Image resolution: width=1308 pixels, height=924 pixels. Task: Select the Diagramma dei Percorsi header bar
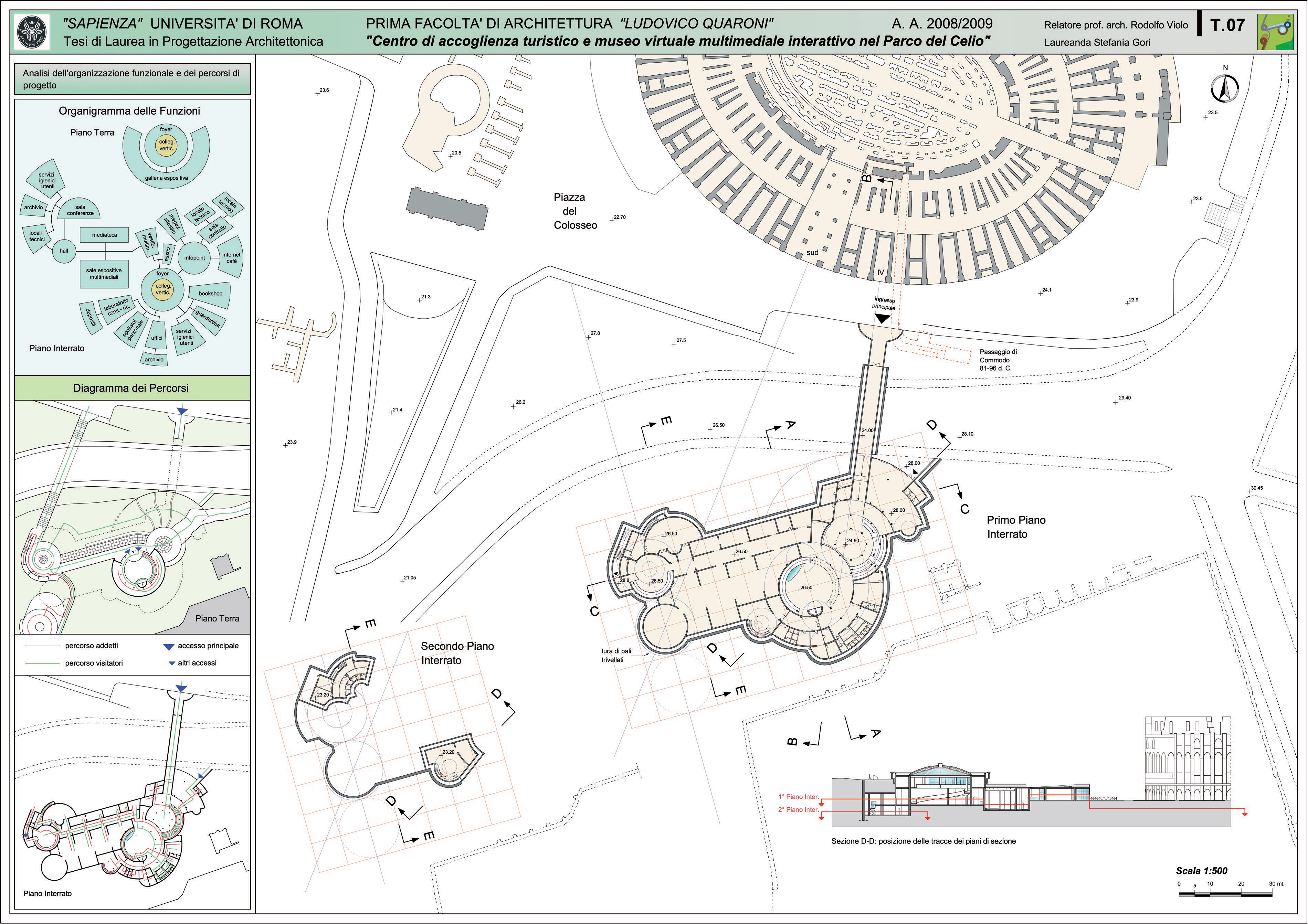[131, 389]
